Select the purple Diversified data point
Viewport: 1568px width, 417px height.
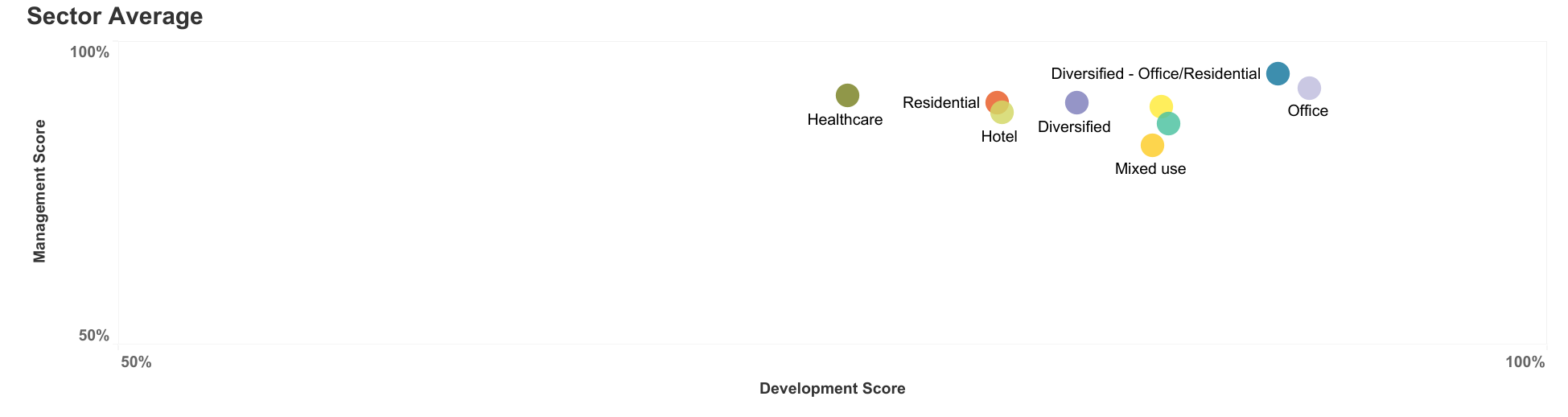tap(1076, 102)
